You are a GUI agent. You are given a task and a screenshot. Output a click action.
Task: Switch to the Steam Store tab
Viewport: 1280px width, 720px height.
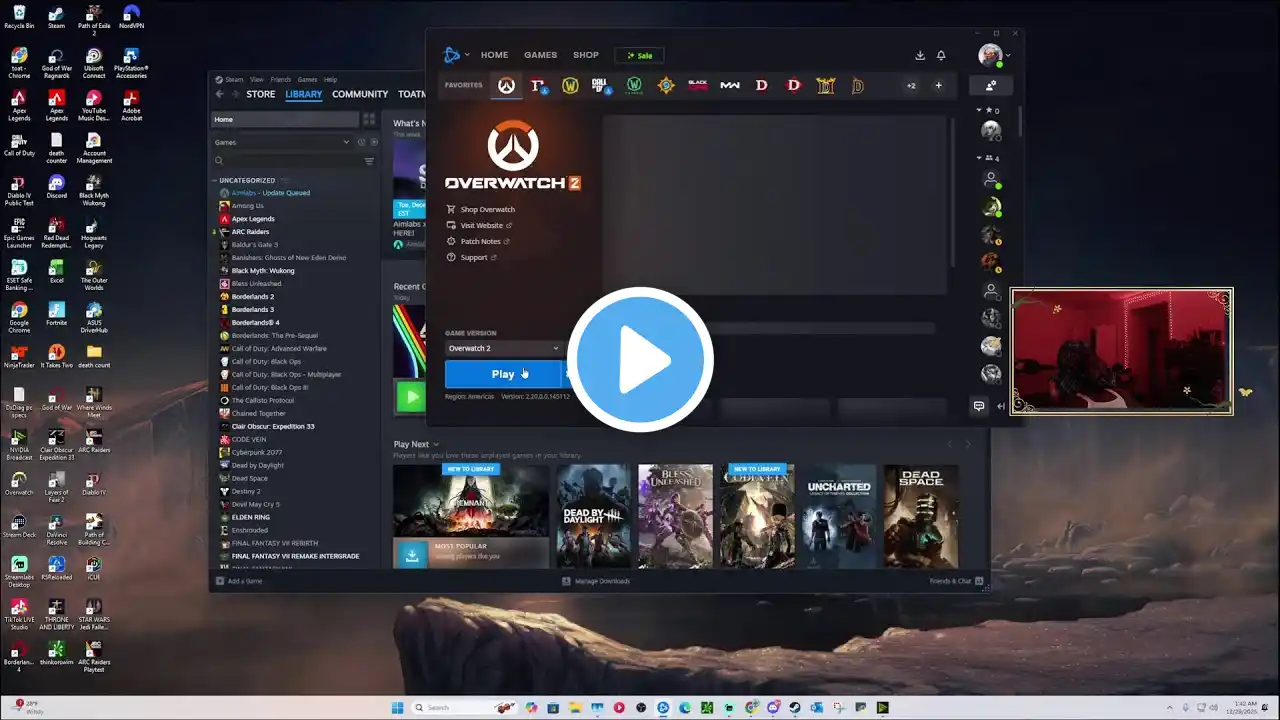pyautogui.click(x=261, y=94)
